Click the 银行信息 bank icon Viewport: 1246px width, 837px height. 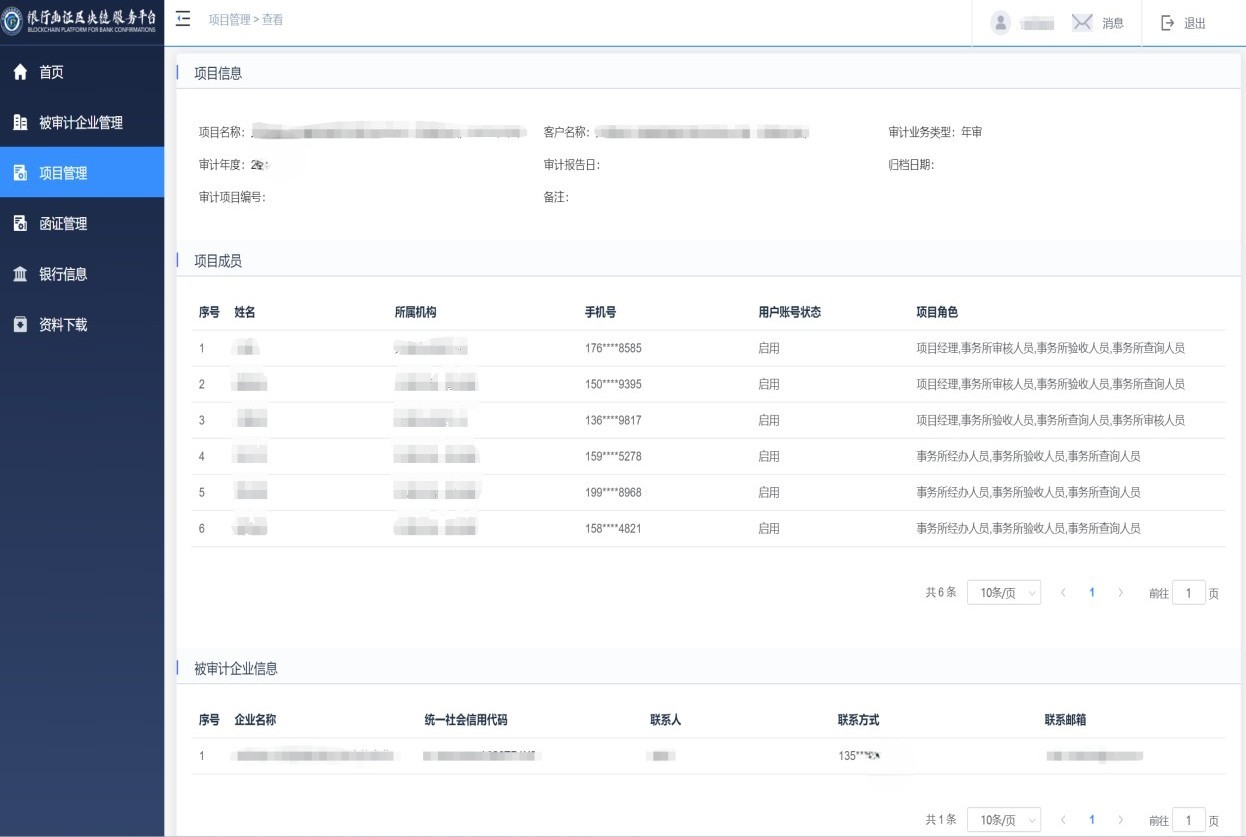[20, 274]
